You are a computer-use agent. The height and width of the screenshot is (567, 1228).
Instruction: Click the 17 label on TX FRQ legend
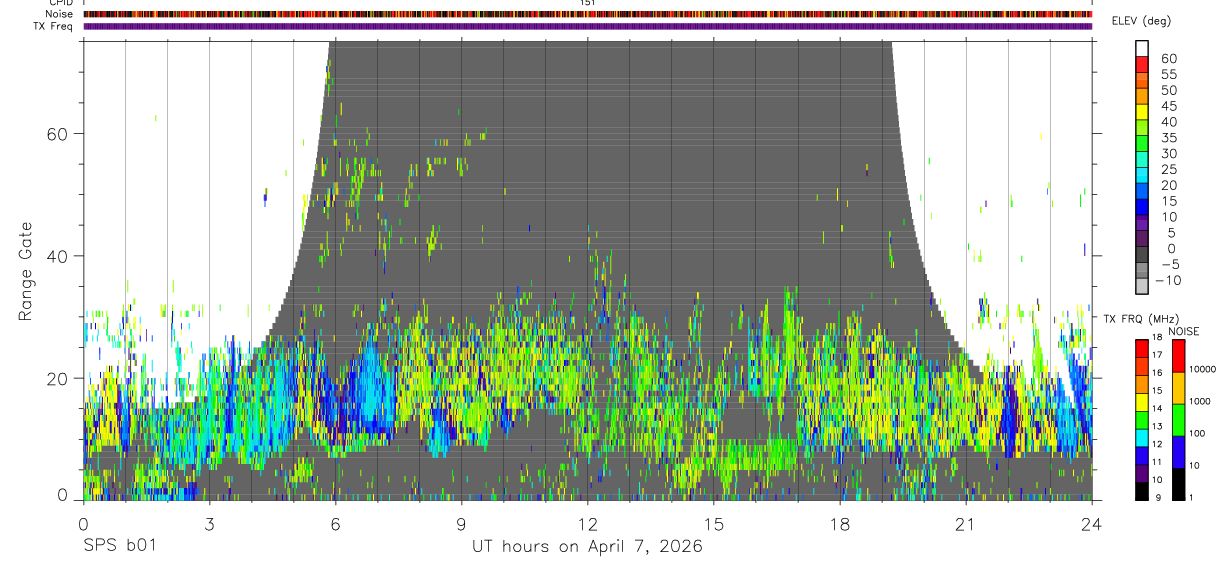click(1157, 356)
